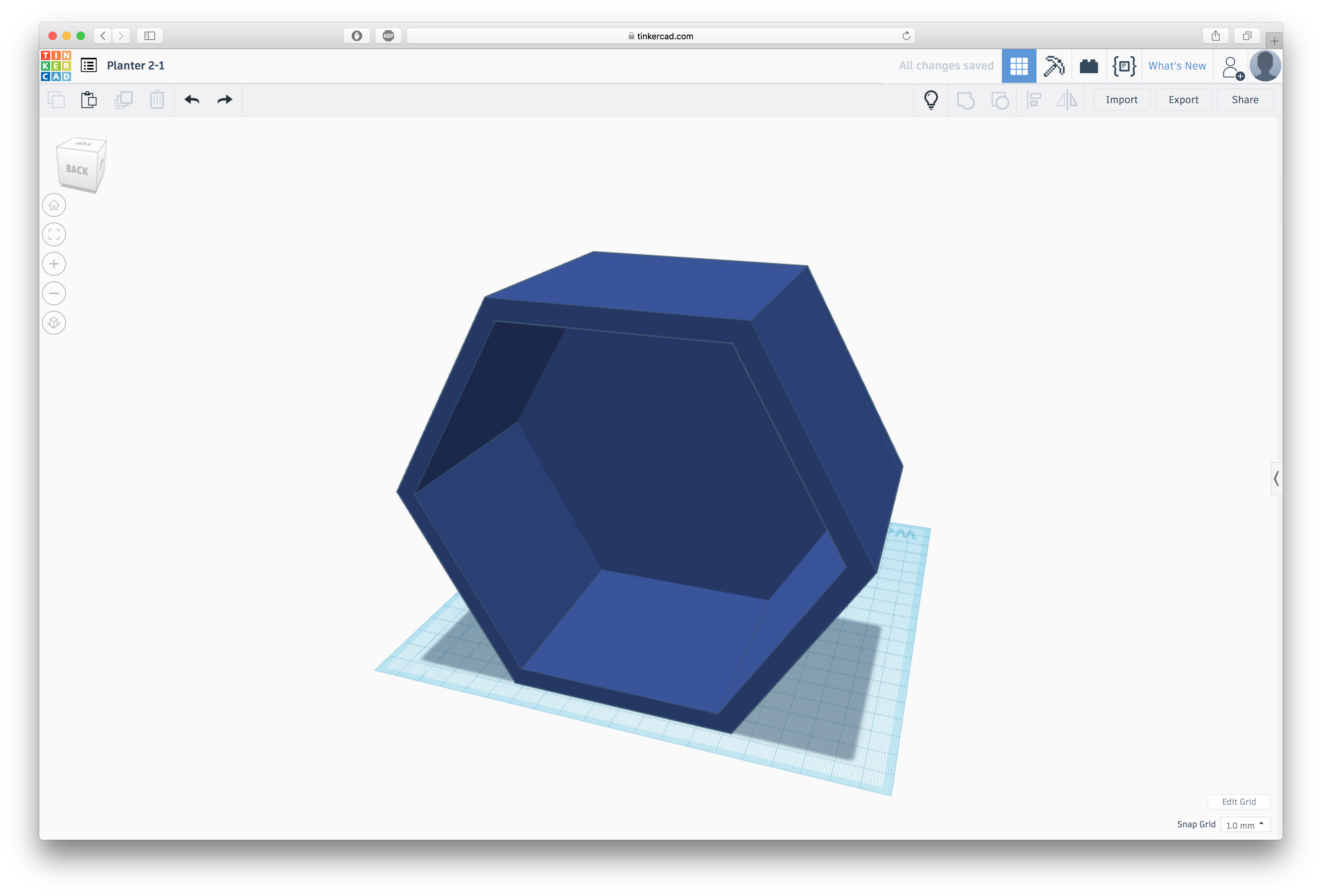Open the user profile avatar
Image resolution: width=1322 pixels, height=896 pixels.
tap(1264, 66)
